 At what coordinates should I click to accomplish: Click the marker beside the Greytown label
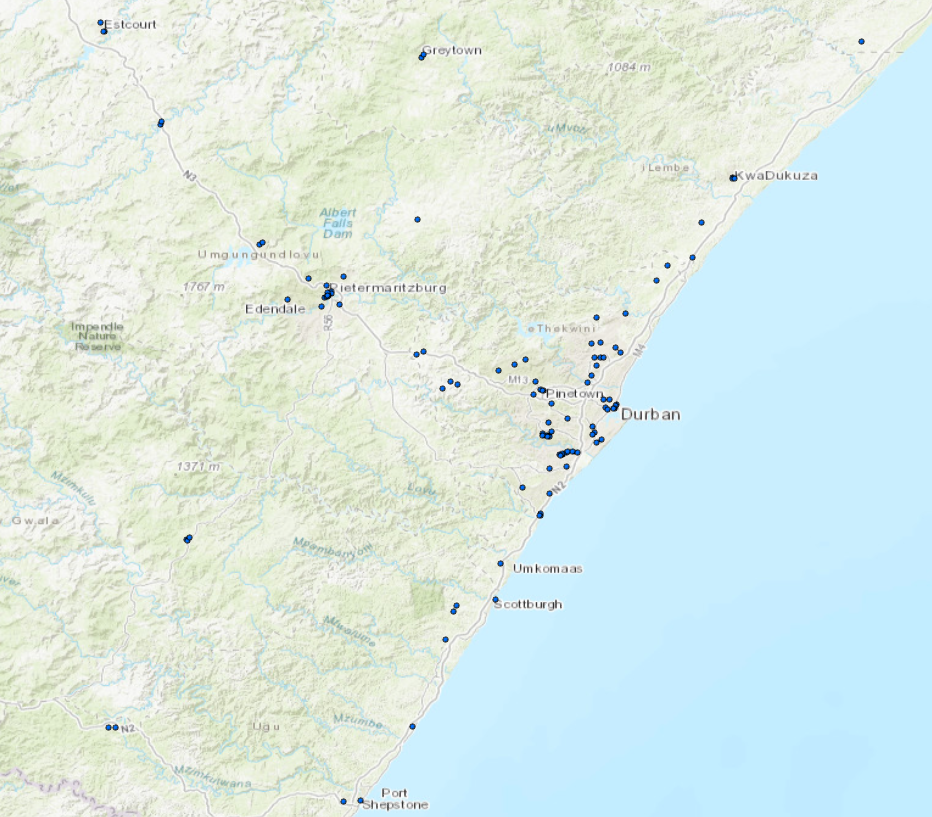point(422,57)
